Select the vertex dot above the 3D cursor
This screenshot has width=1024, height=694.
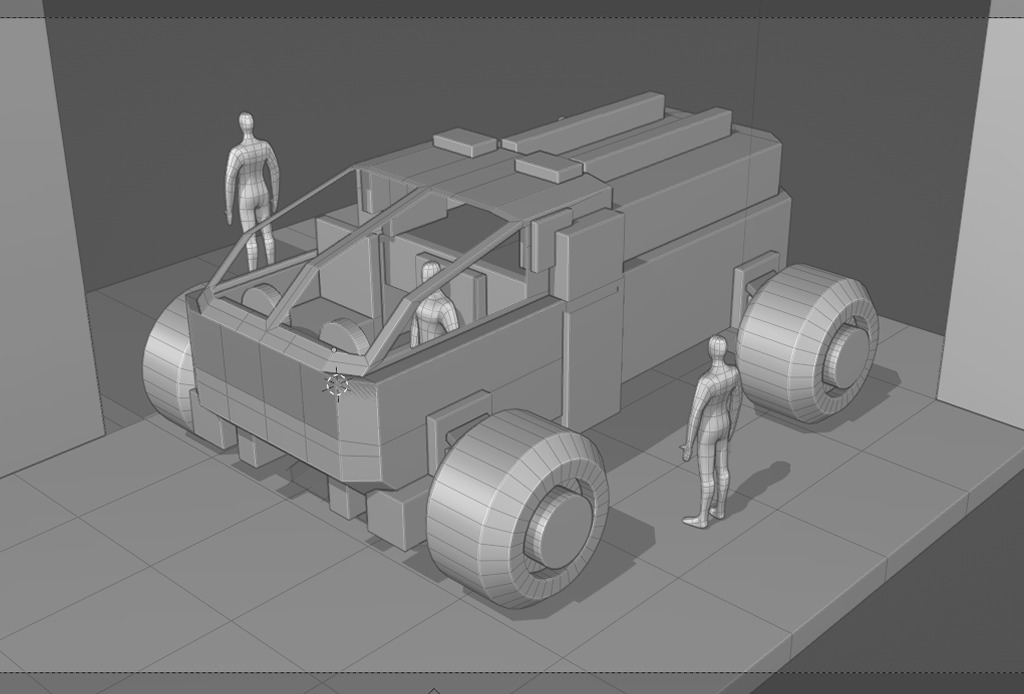pos(334,350)
